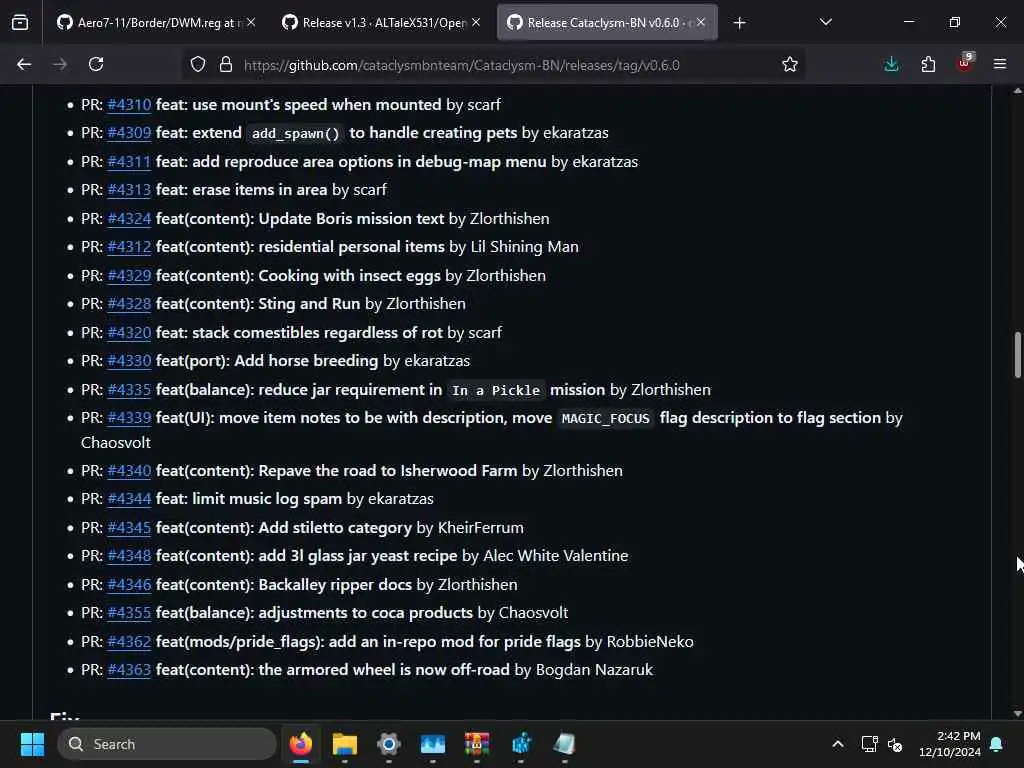Open pull request #4355 link
Image resolution: width=1024 pixels, height=768 pixels.
point(129,613)
